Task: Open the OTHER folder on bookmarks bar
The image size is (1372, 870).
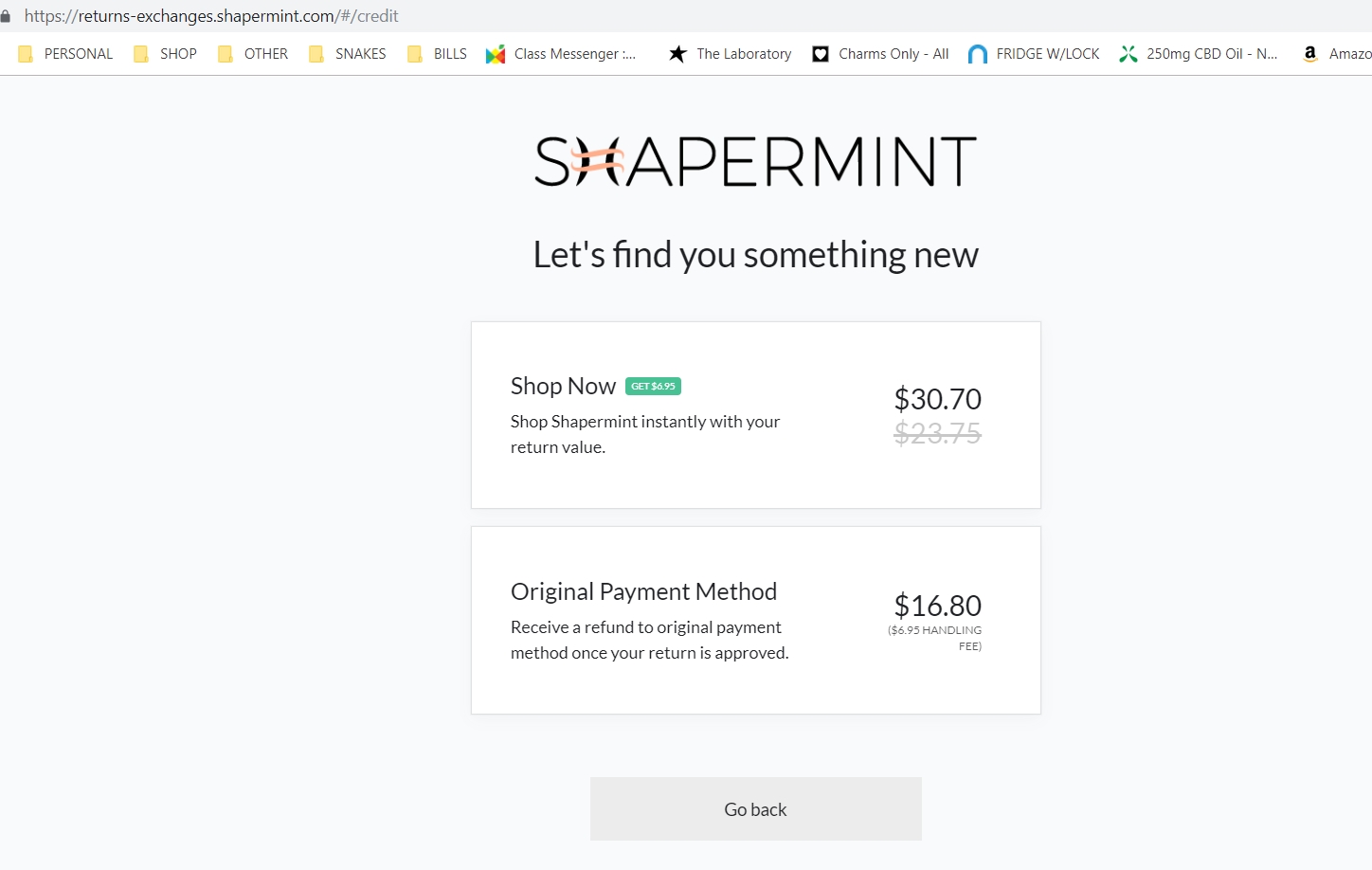Action: tap(251, 54)
